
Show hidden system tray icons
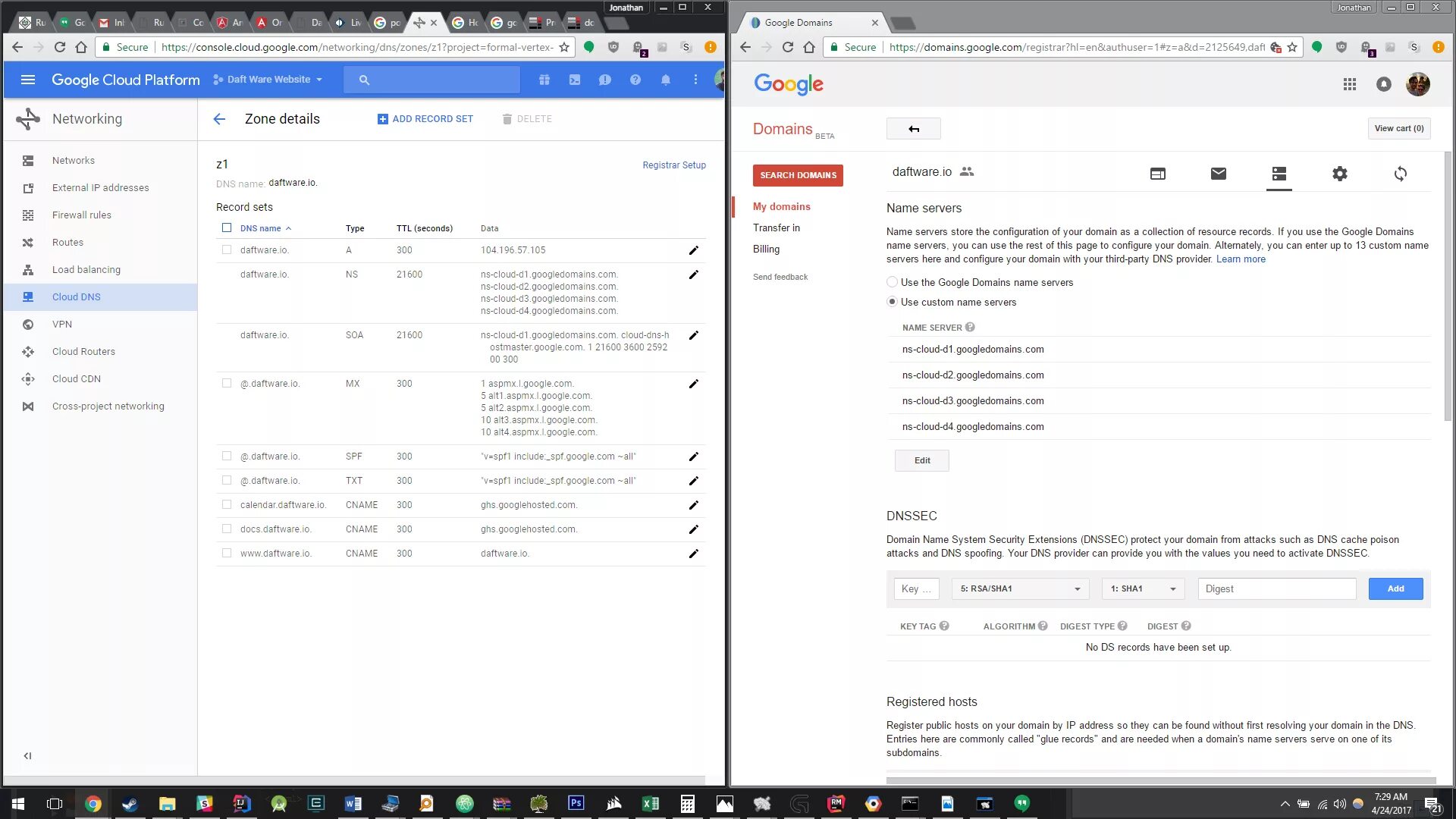[x=1285, y=804]
